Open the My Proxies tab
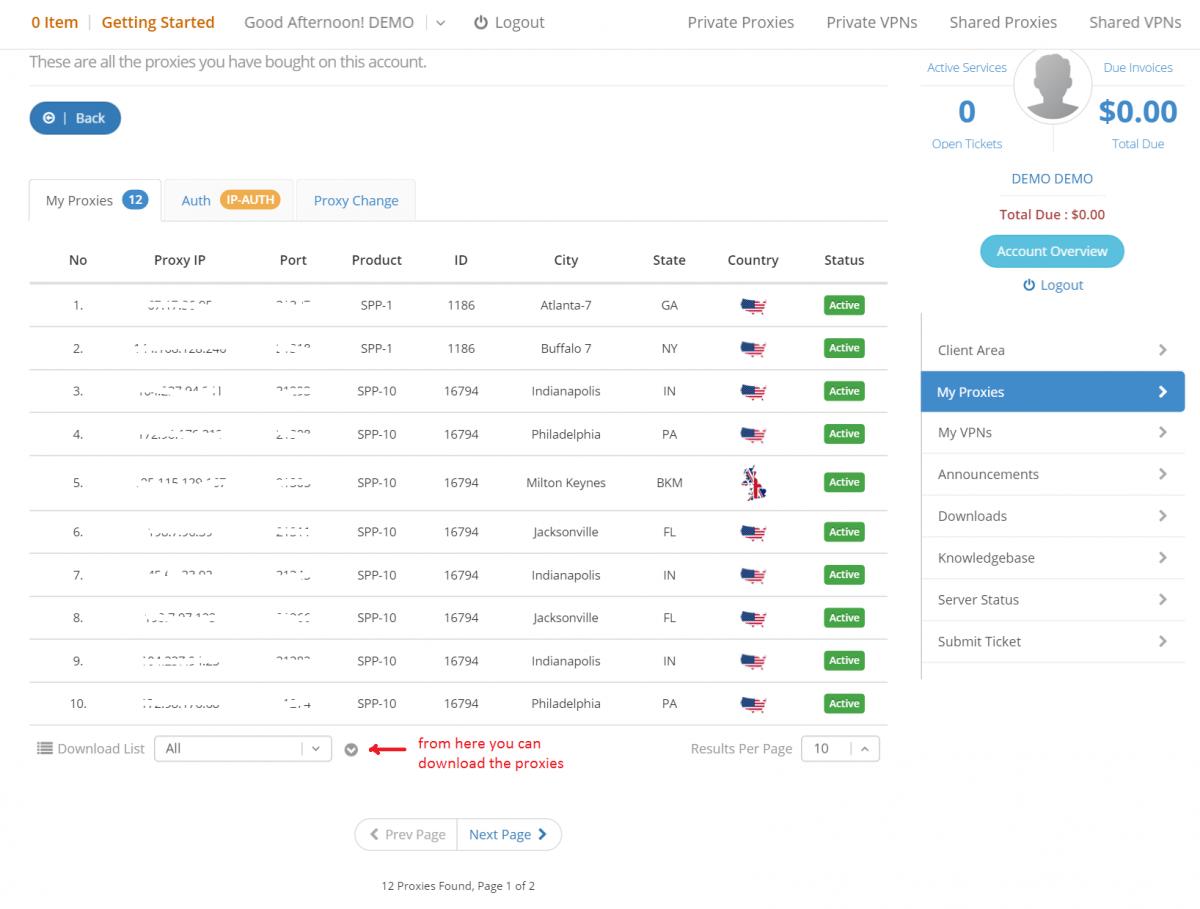The image size is (1200, 909). point(96,200)
